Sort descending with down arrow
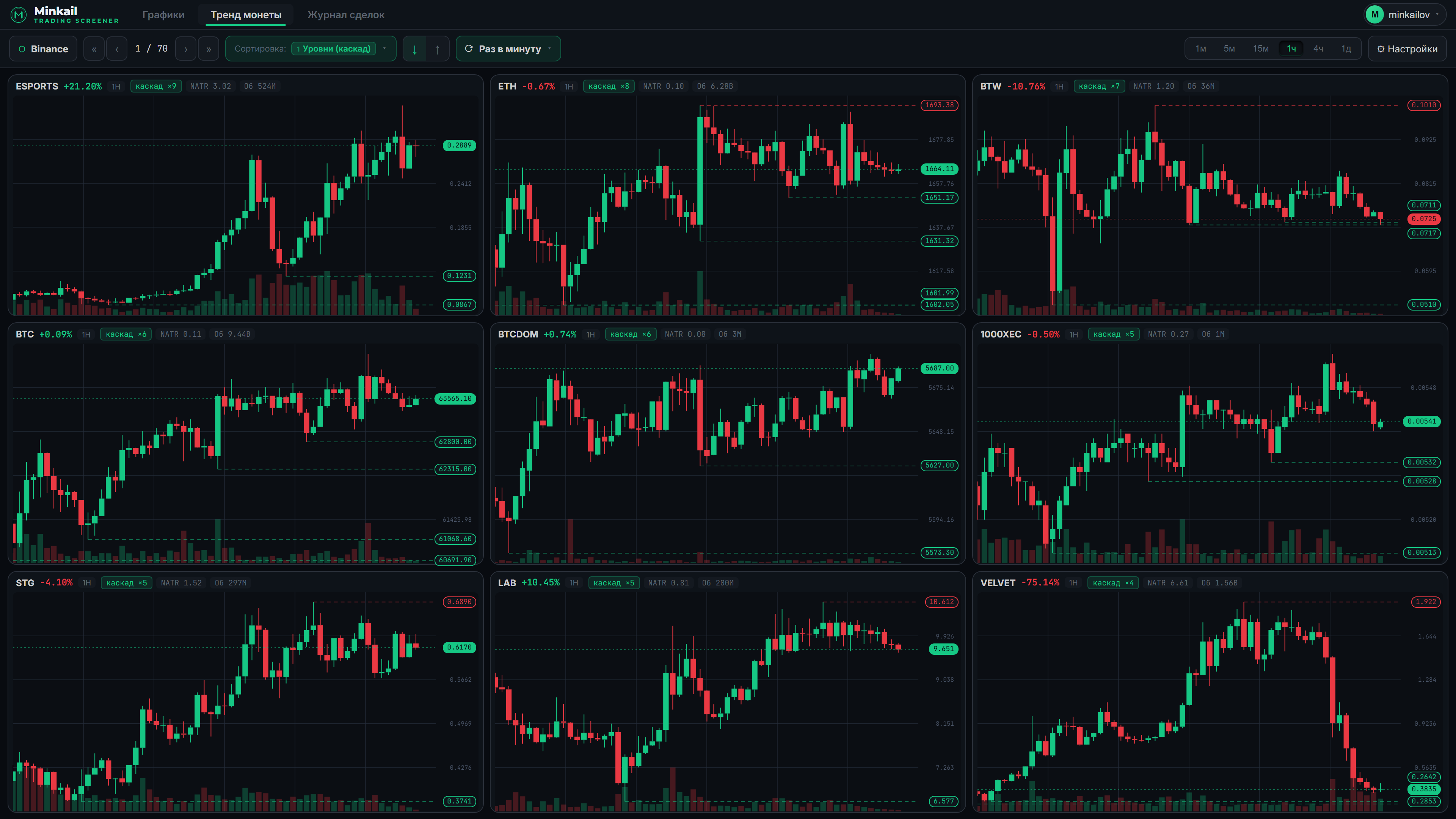 (414, 49)
